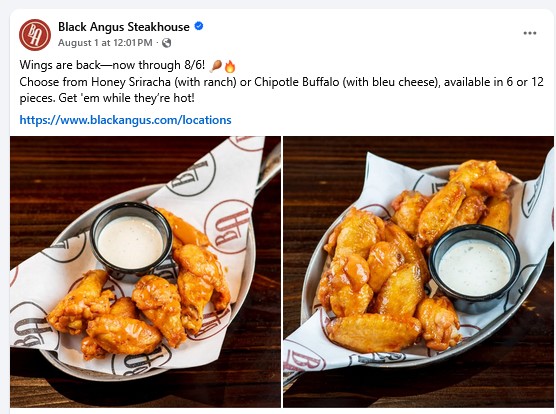Click the drumstick emoji in the caption
The width and height of the screenshot is (556, 414).
coord(216,66)
